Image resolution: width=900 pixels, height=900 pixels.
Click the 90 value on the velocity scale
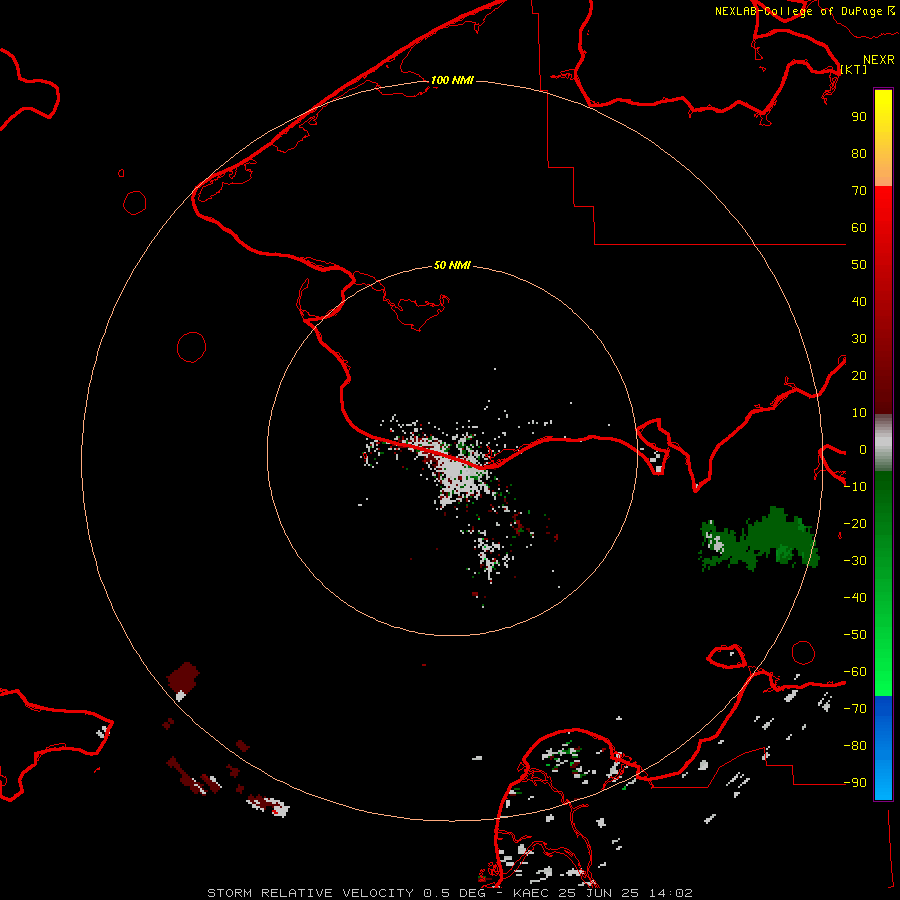(x=859, y=117)
